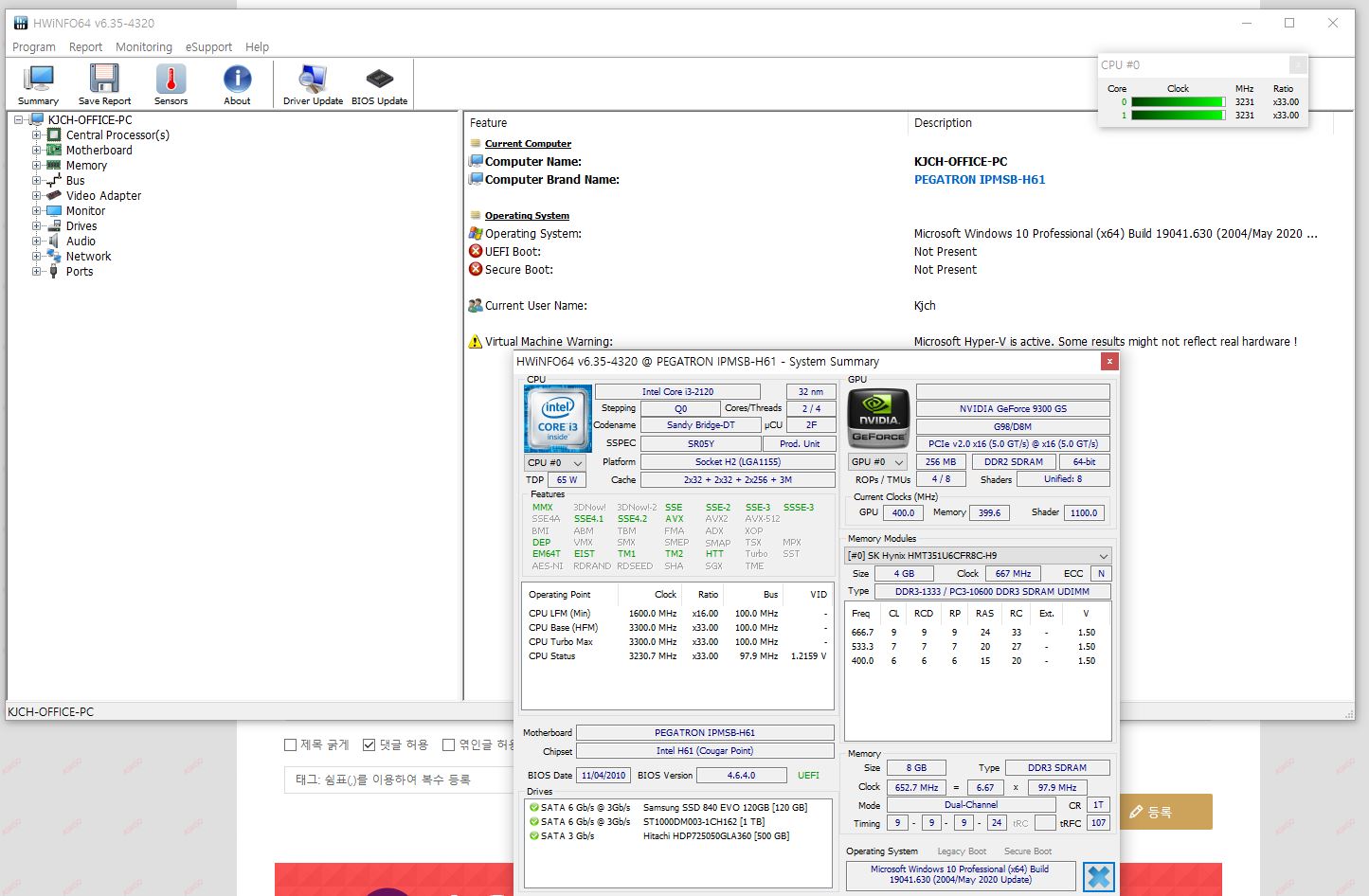Click the Ports tree icon
The height and width of the screenshot is (896, 1369).
(54, 271)
